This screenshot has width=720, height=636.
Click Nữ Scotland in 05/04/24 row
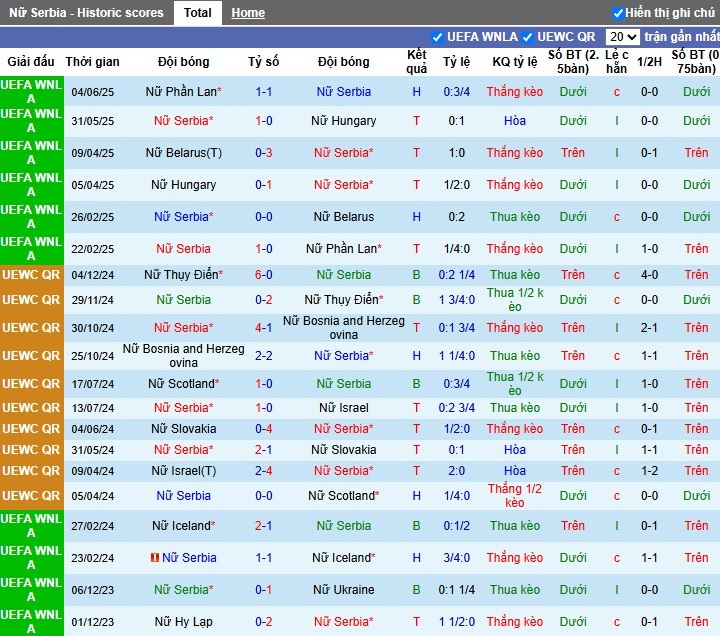coord(343,496)
